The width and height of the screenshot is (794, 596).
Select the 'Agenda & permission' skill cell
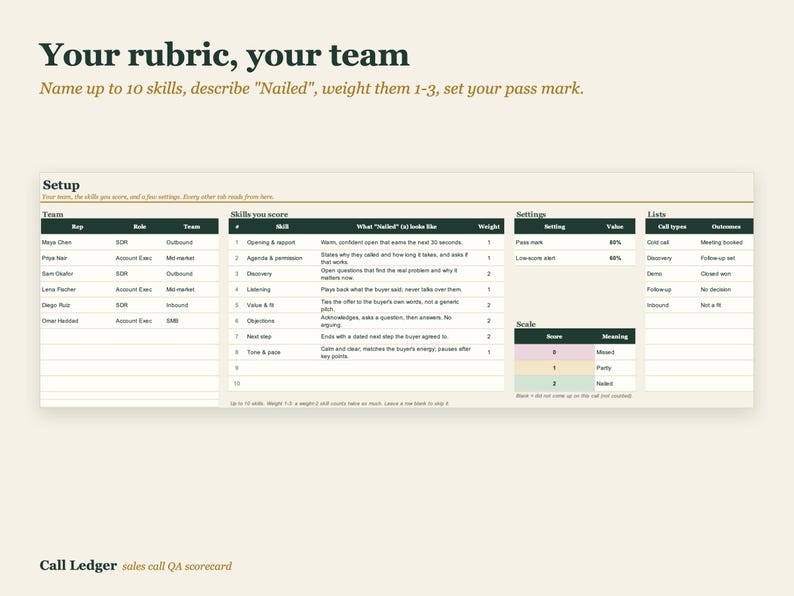(x=282, y=258)
